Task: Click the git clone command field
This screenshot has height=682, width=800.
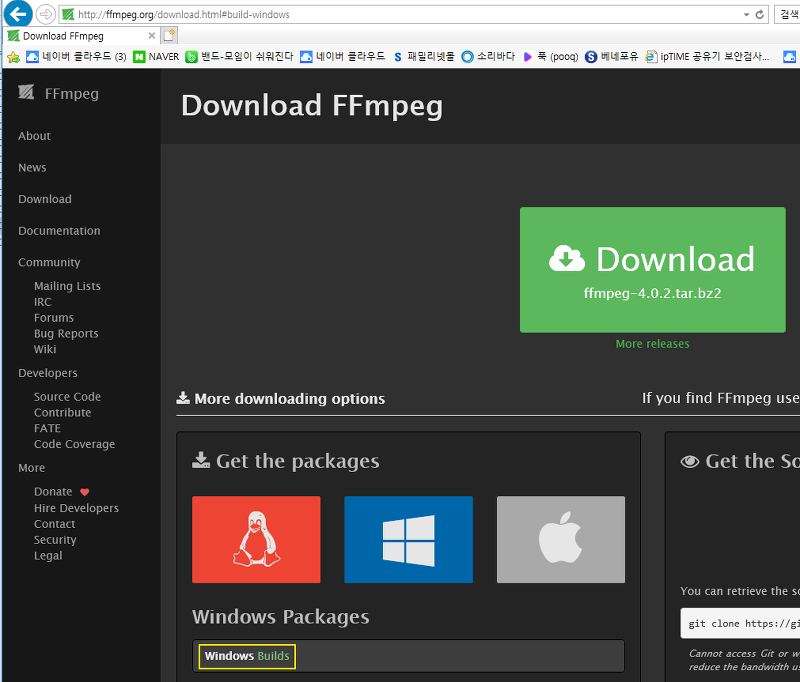Action: coord(740,623)
